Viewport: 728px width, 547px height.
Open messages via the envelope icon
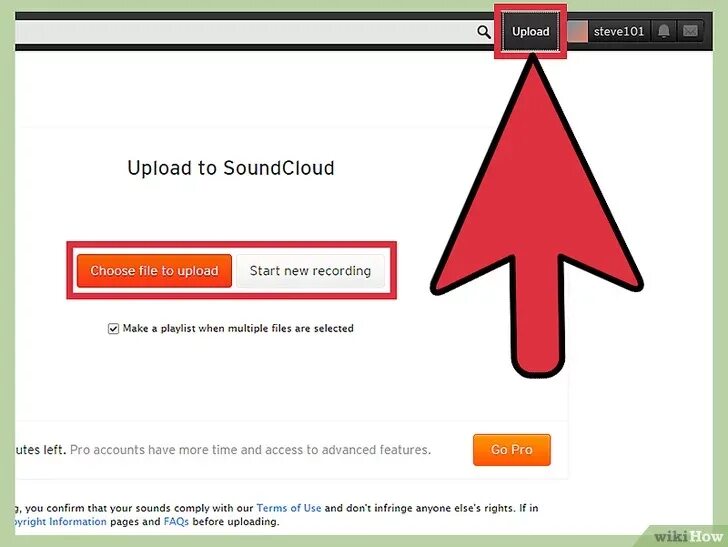point(690,32)
